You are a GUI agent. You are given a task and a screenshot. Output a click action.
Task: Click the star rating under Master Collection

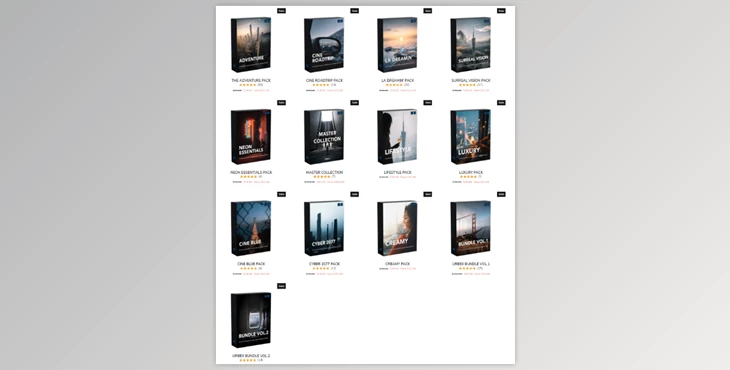tap(322, 177)
